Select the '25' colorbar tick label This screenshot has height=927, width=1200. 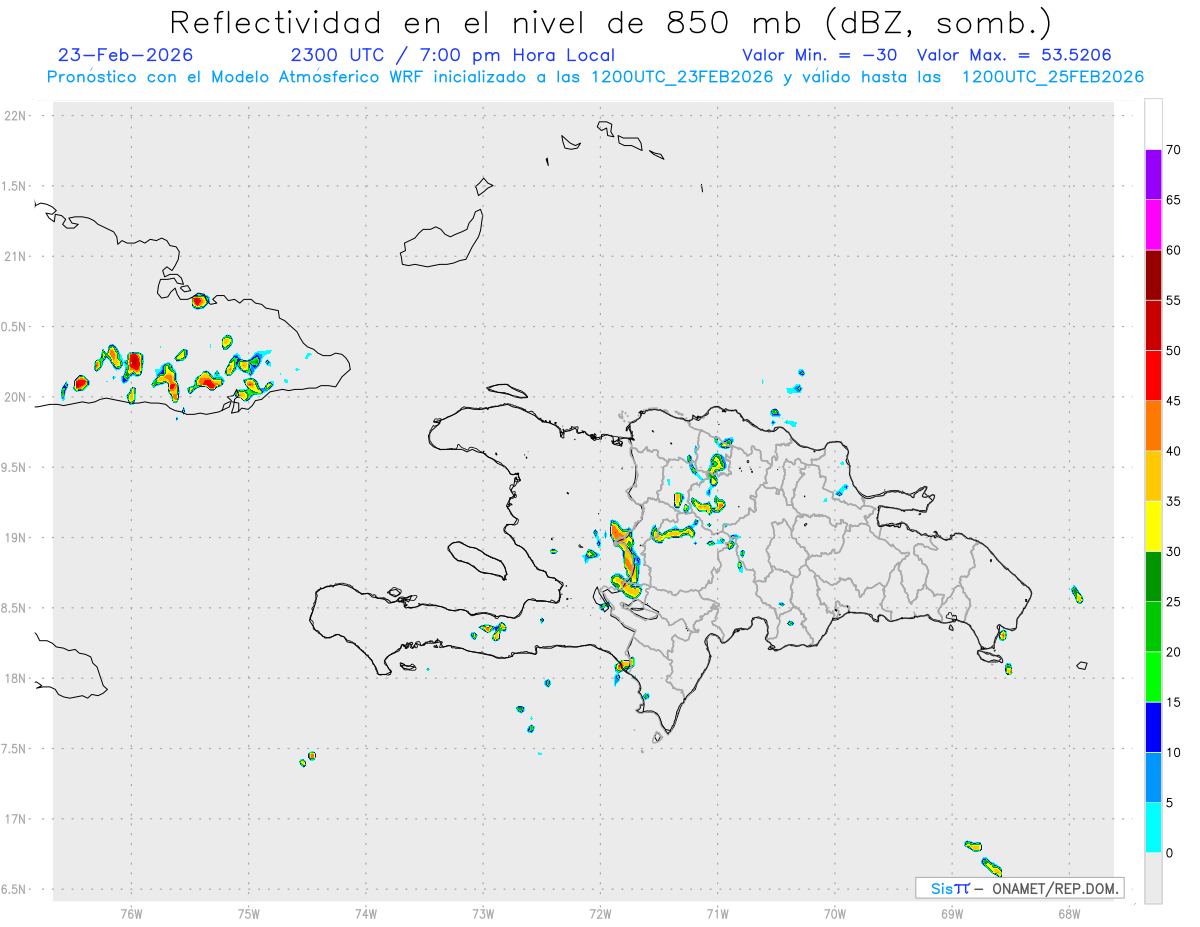click(x=1174, y=602)
